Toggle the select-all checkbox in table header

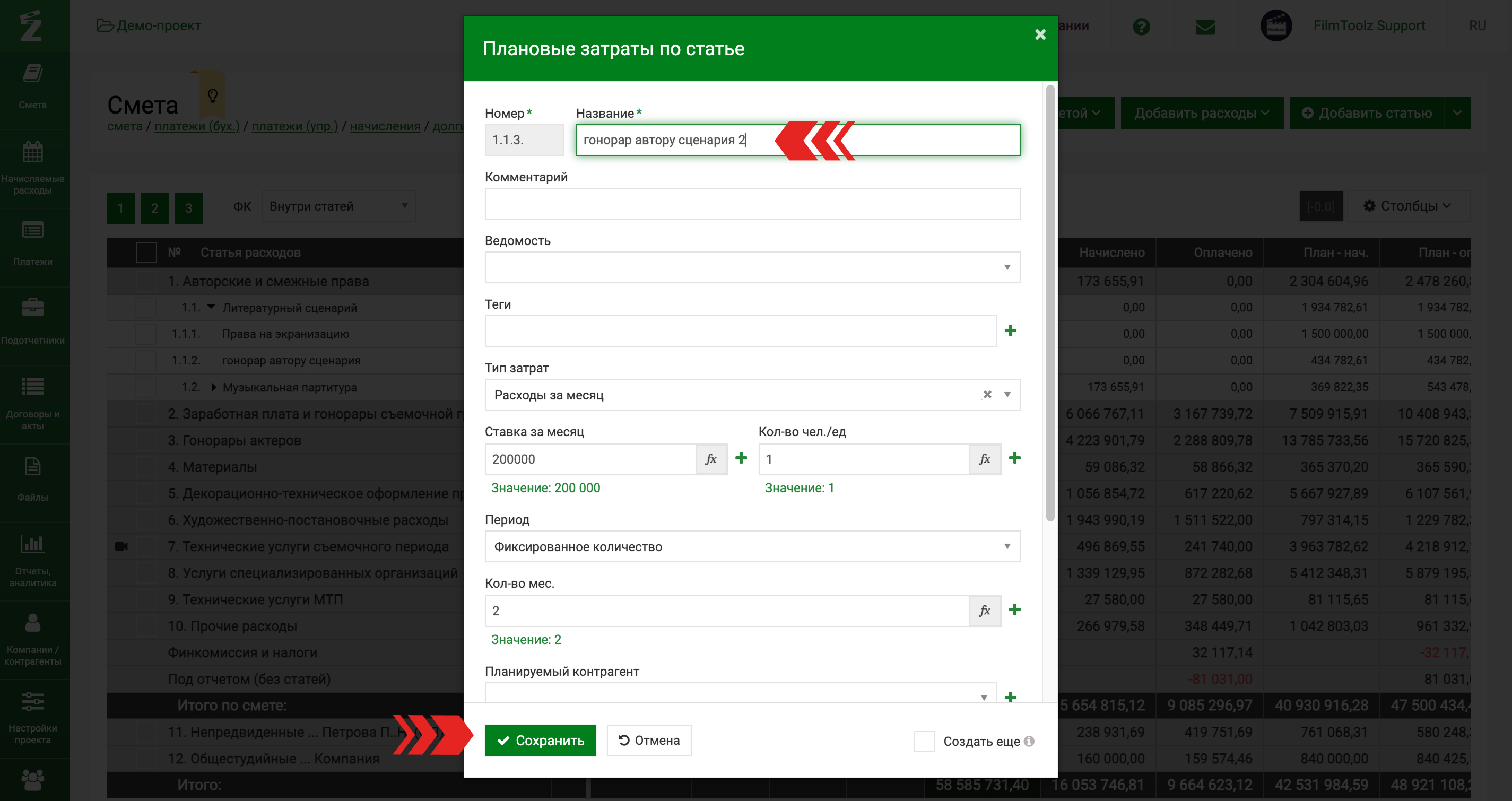click(x=146, y=253)
